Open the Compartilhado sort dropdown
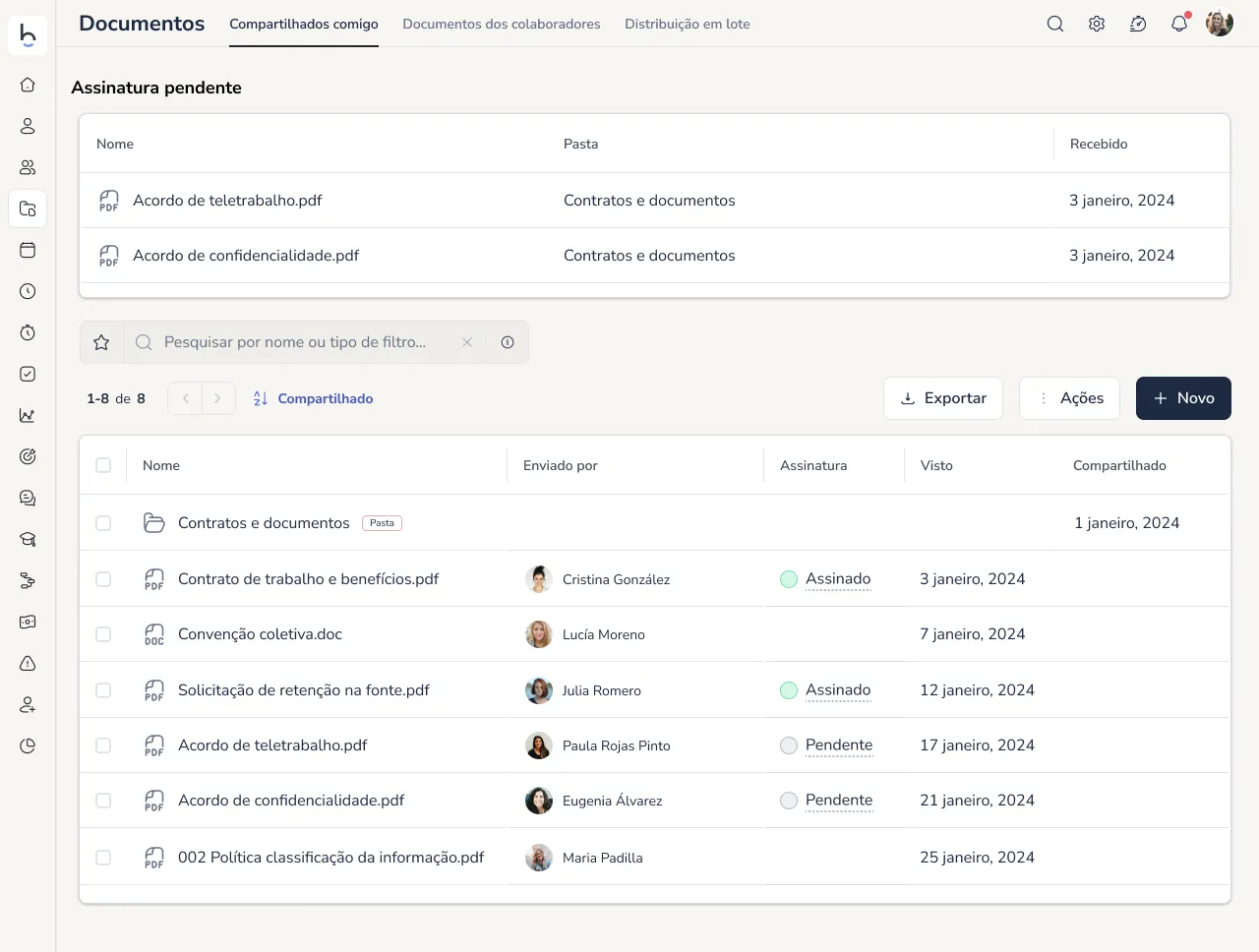The image size is (1259, 952). tap(313, 398)
